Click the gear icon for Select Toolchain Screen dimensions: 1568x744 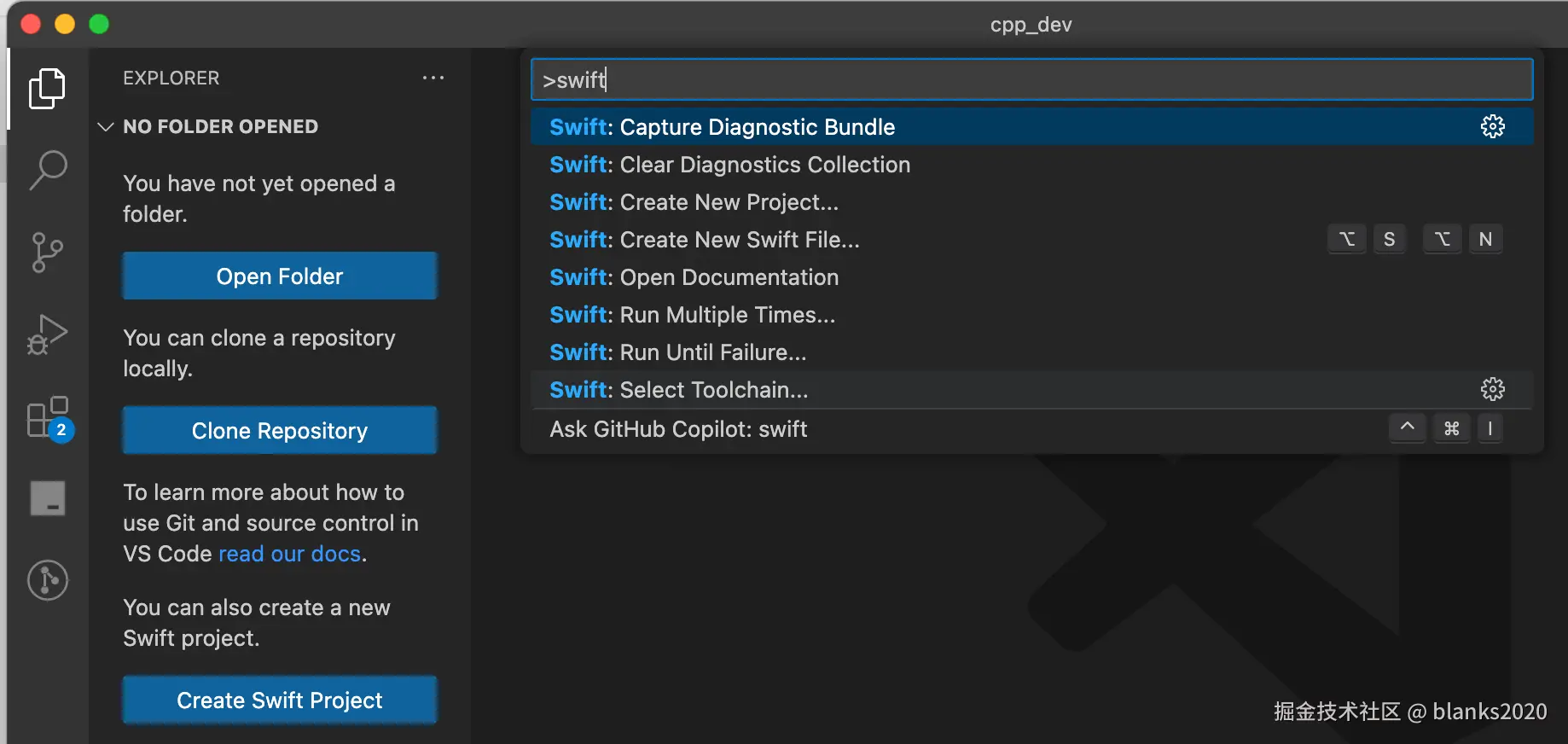point(1492,390)
